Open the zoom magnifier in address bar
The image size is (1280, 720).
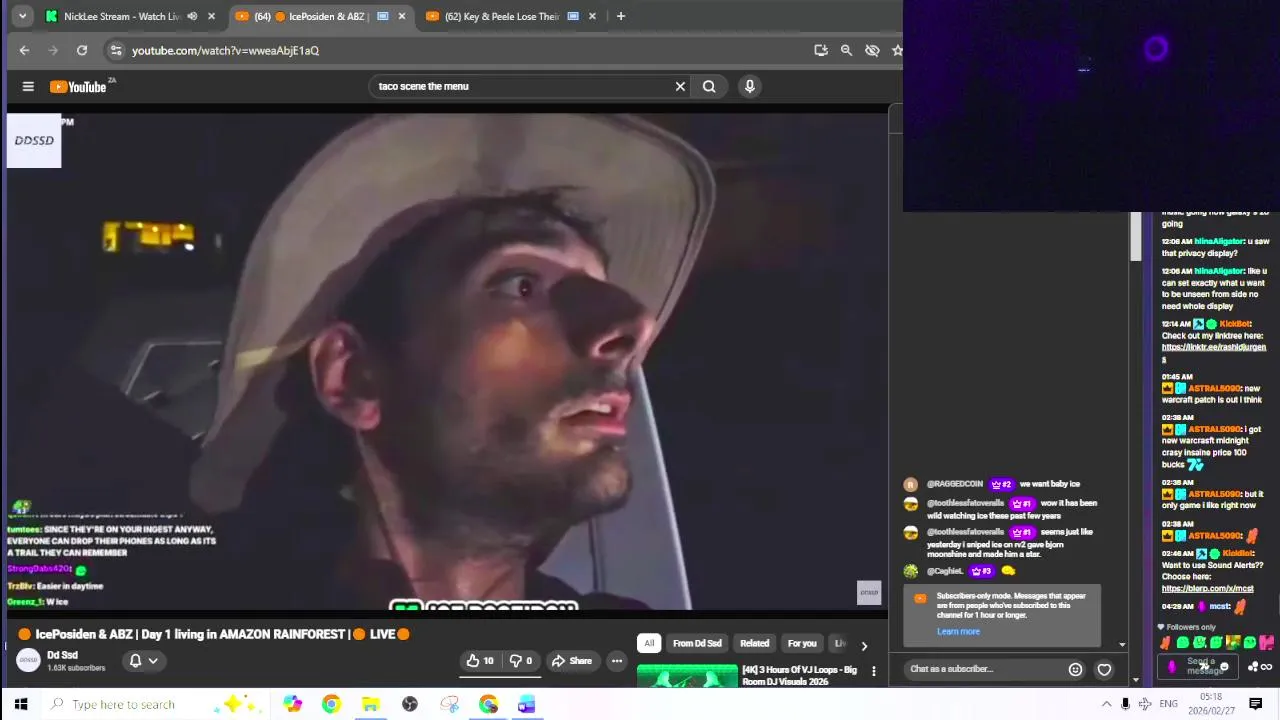(846, 50)
